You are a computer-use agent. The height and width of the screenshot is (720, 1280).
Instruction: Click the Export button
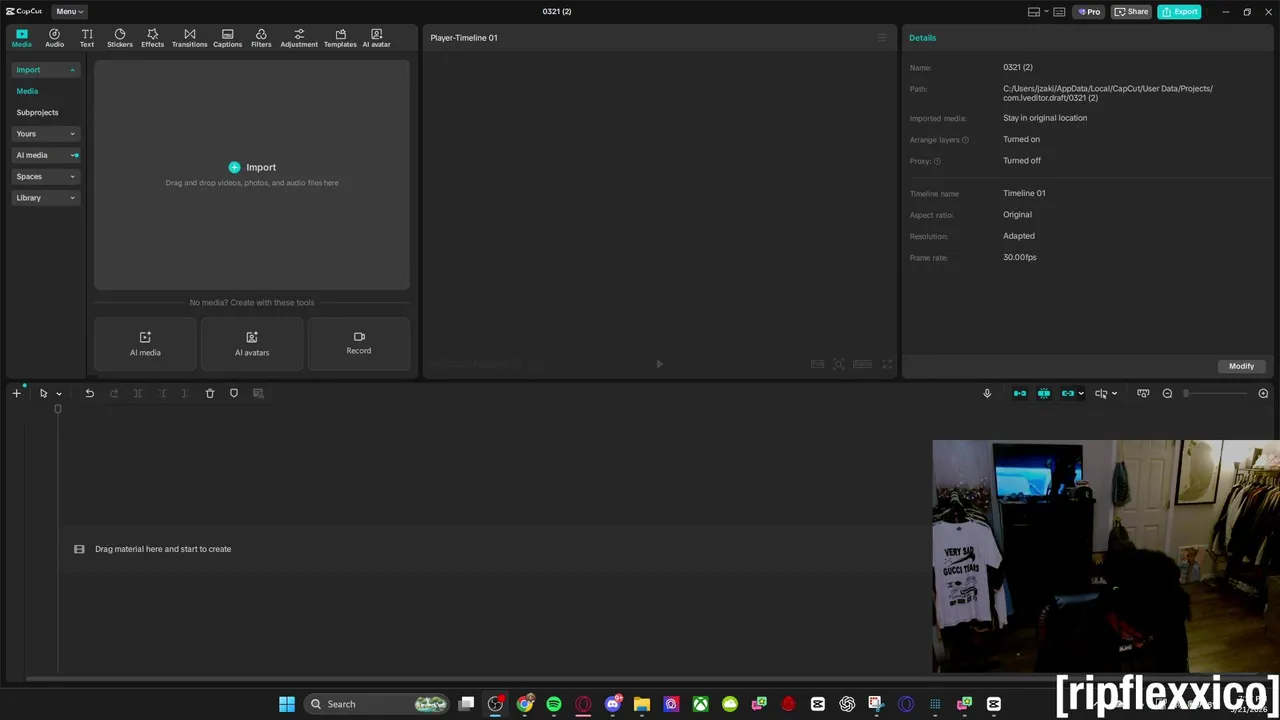coord(1179,12)
